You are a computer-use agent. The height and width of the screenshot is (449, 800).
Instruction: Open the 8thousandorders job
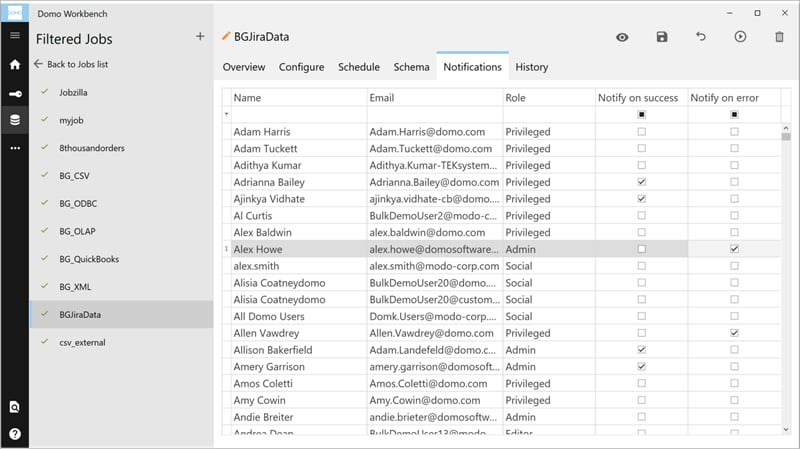[121, 148]
